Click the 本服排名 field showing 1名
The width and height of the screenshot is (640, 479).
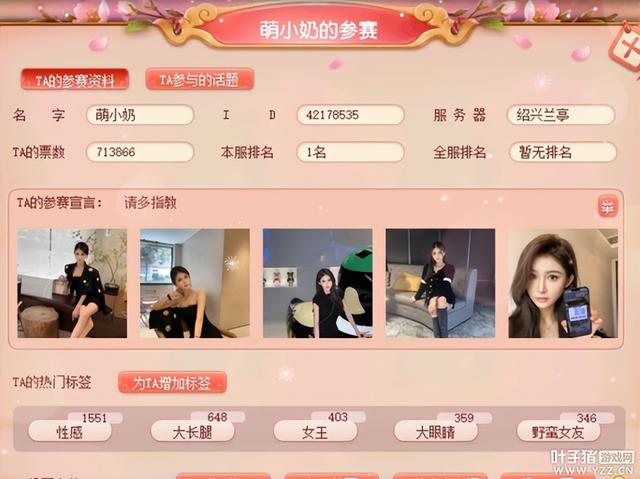tap(350, 152)
